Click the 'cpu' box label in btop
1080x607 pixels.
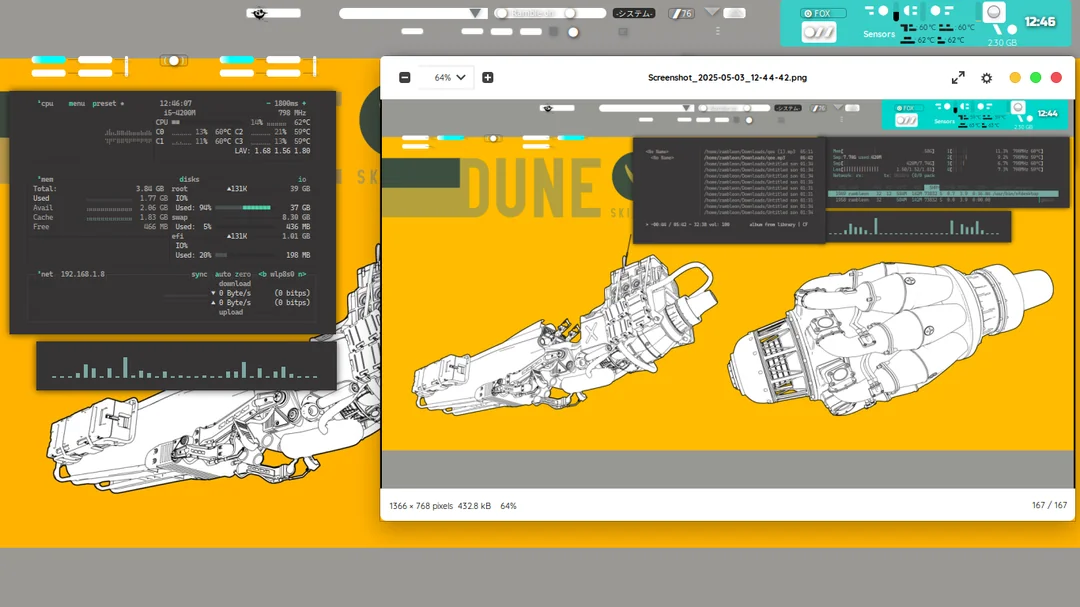coord(47,103)
